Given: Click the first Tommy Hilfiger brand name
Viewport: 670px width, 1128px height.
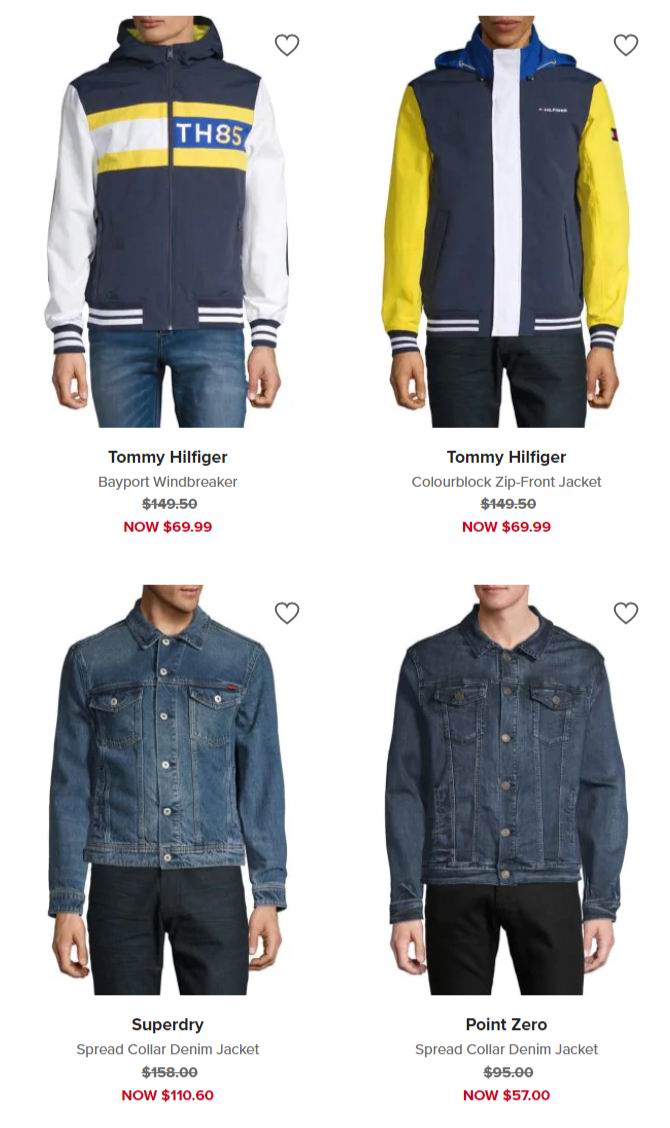Looking at the screenshot, I should click(168, 457).
